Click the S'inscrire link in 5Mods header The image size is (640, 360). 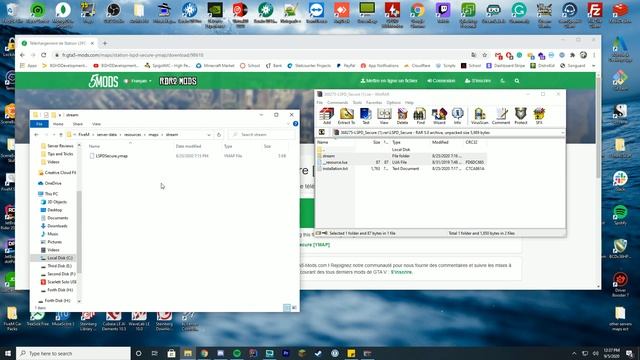(478, 81)
